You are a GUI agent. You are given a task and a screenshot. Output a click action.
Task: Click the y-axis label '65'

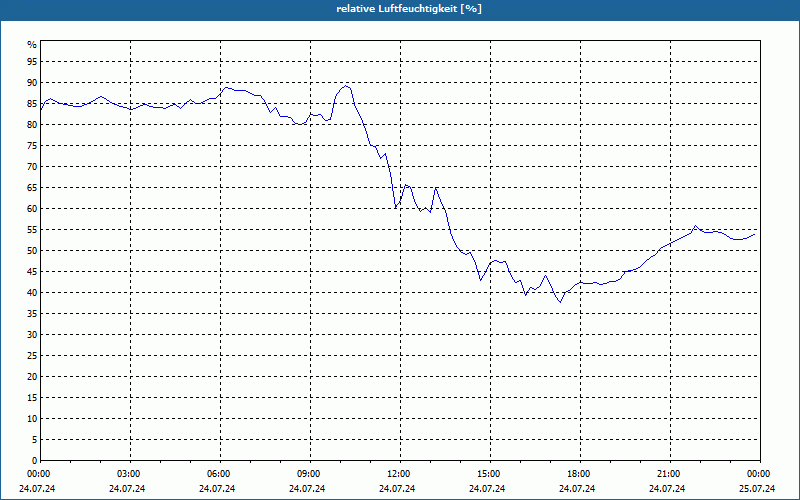click(32, 188)
